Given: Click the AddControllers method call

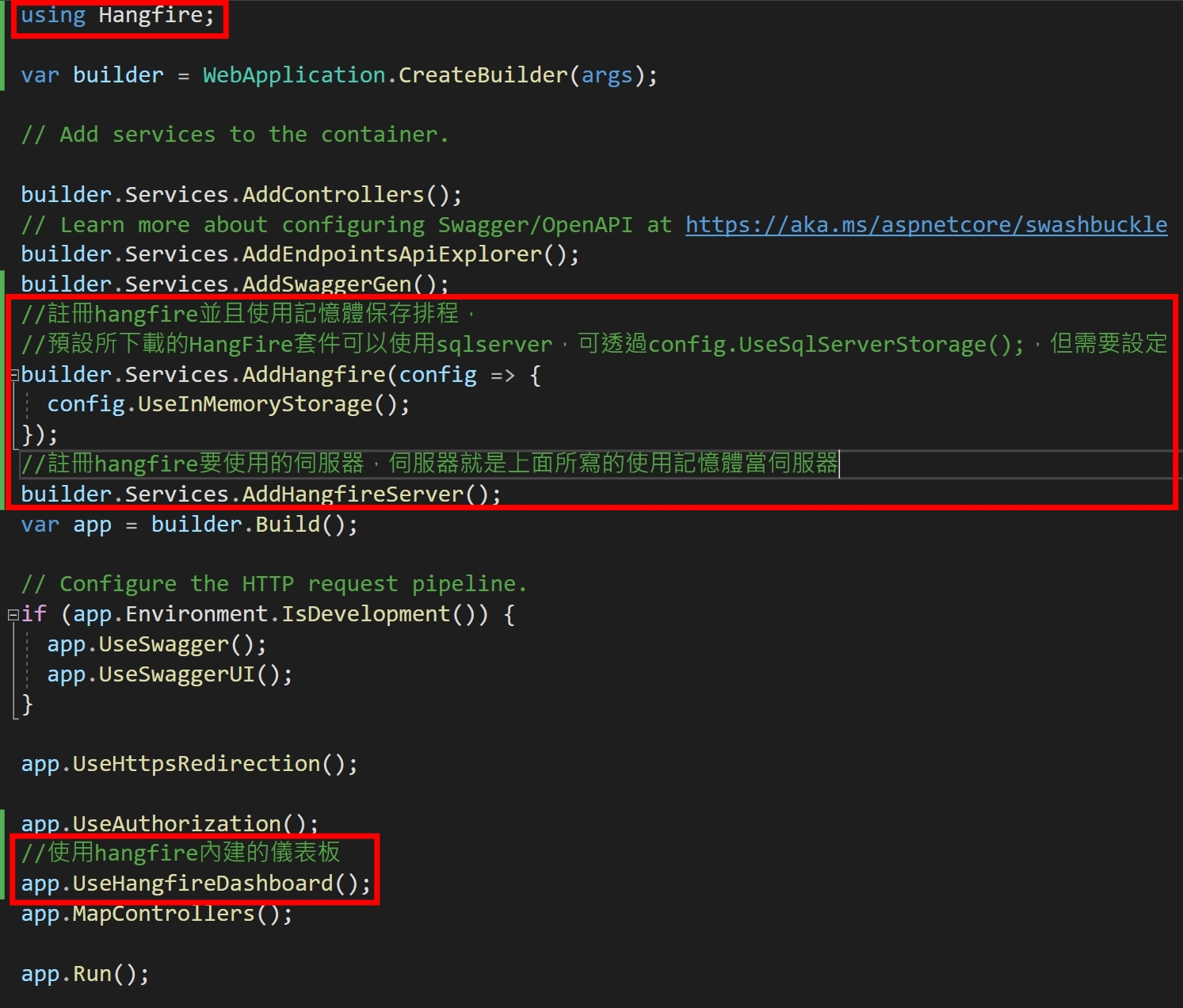Looking at the screenshot, I should tap(333, 195).
